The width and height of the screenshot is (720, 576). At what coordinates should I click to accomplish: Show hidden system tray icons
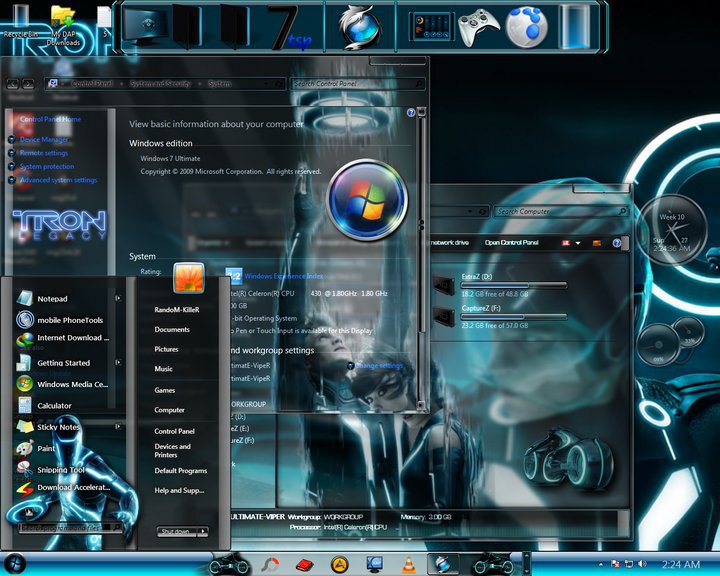click(601, 564)
